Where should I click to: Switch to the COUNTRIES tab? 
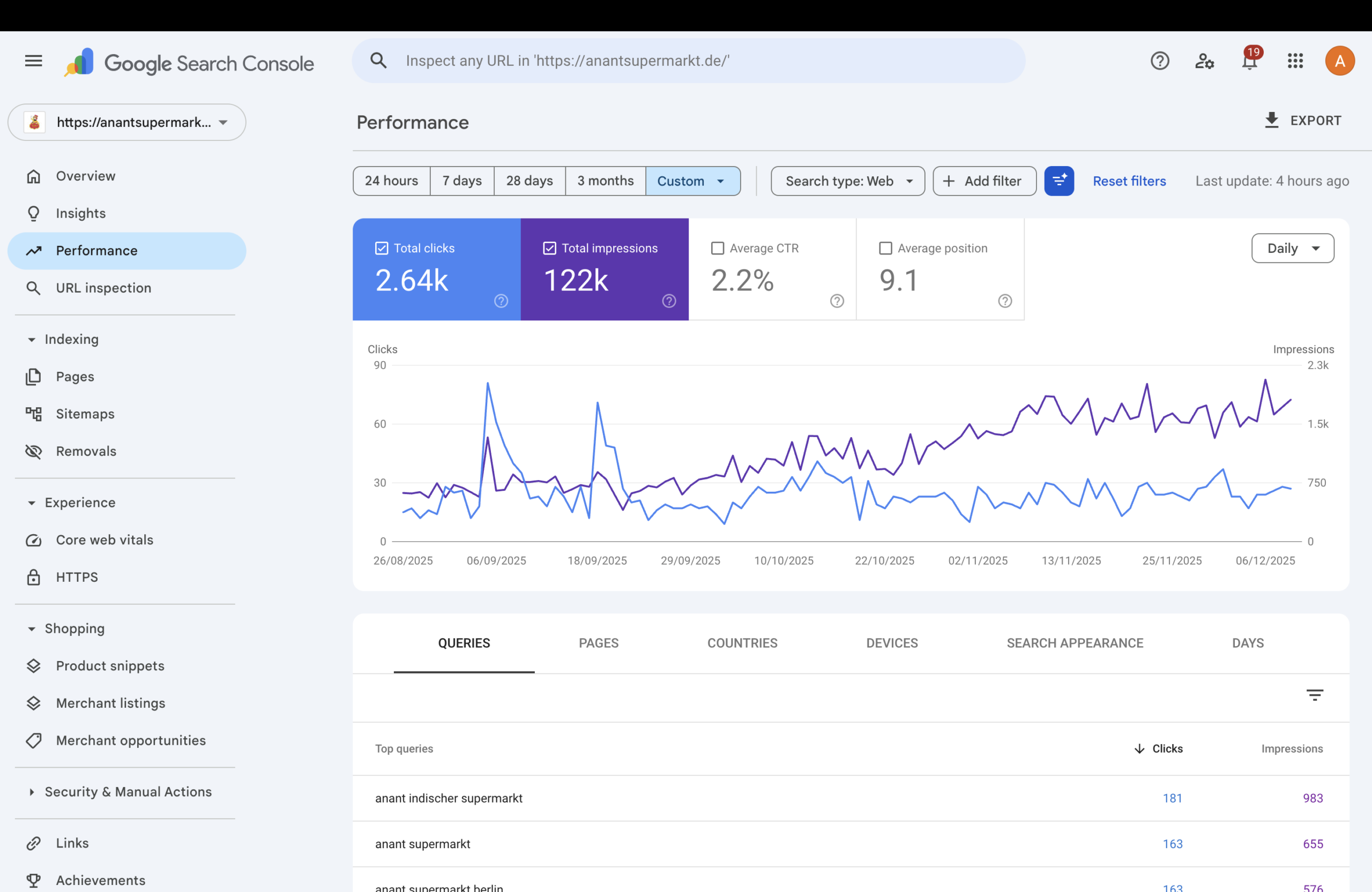742,643
